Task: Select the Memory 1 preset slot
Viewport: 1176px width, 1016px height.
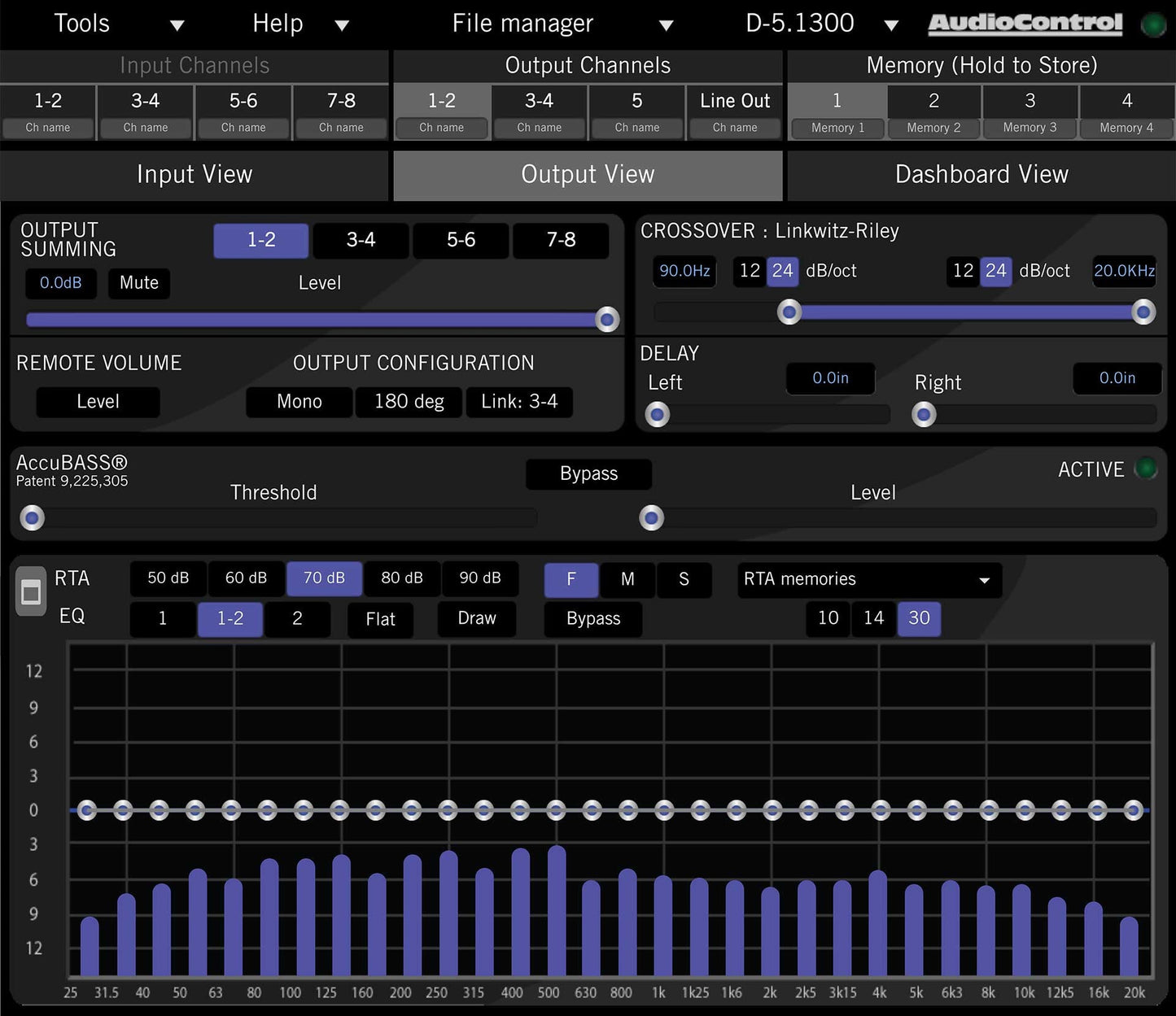Action: point(837,112)
